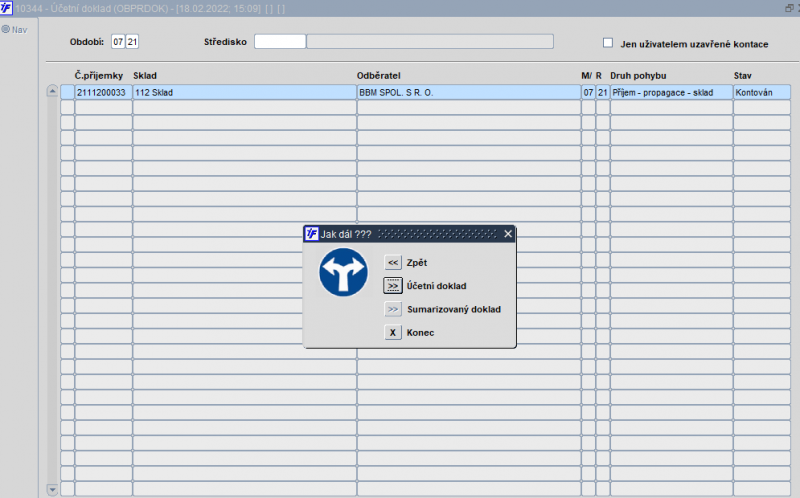Select receipt number 2111200033 cell
The width and height of the screenshot is (800, 498).
point(104,92)
